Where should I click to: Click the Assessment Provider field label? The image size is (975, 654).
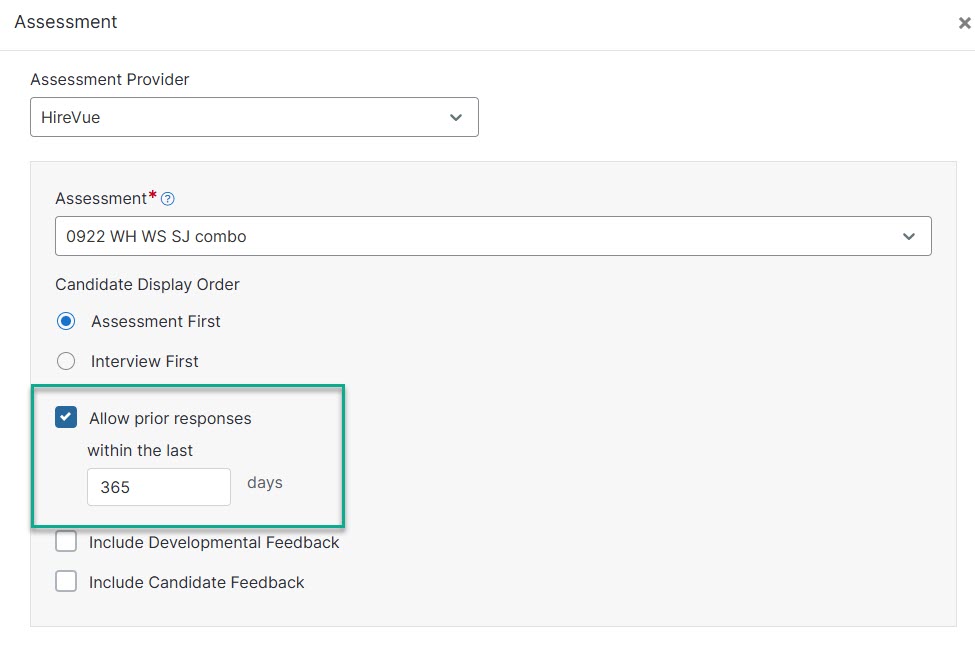[x=110, y=79]
